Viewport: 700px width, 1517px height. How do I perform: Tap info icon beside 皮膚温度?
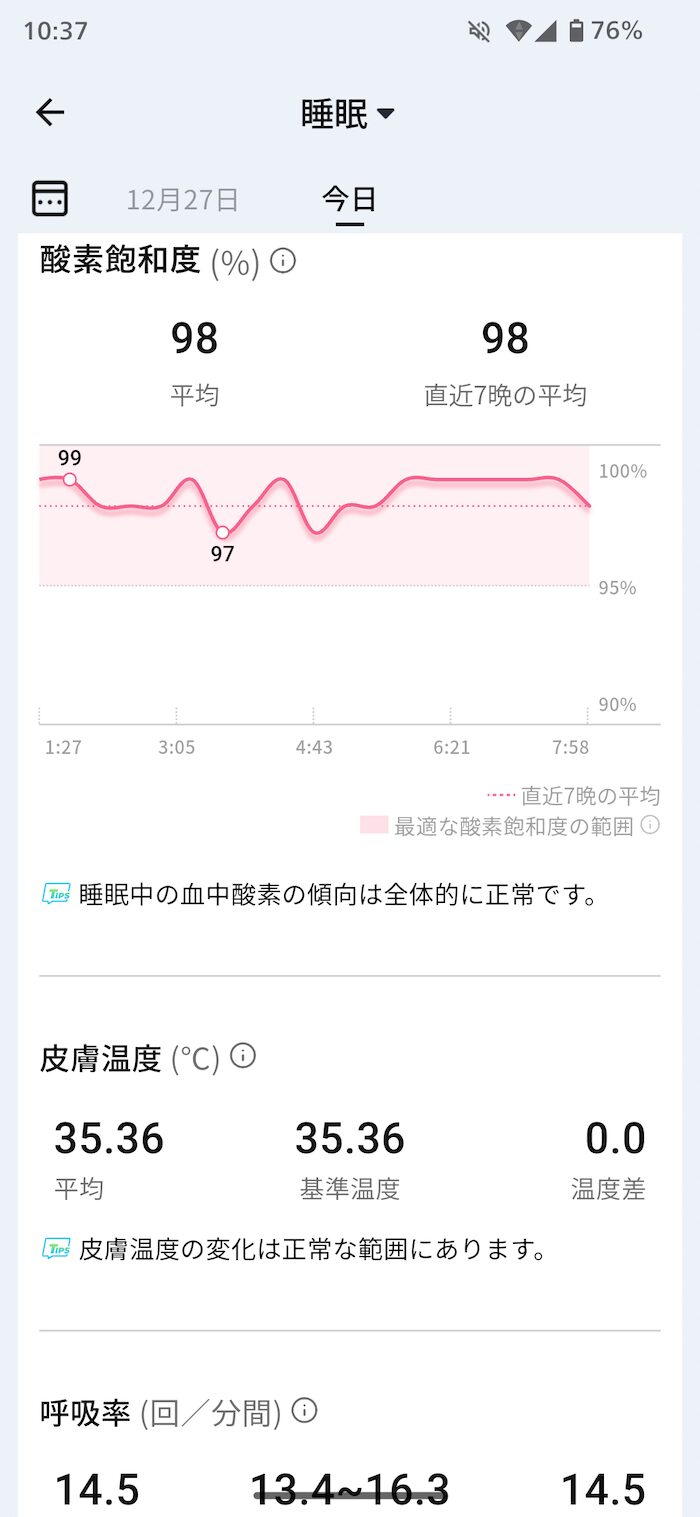(x=243, y=1056)
